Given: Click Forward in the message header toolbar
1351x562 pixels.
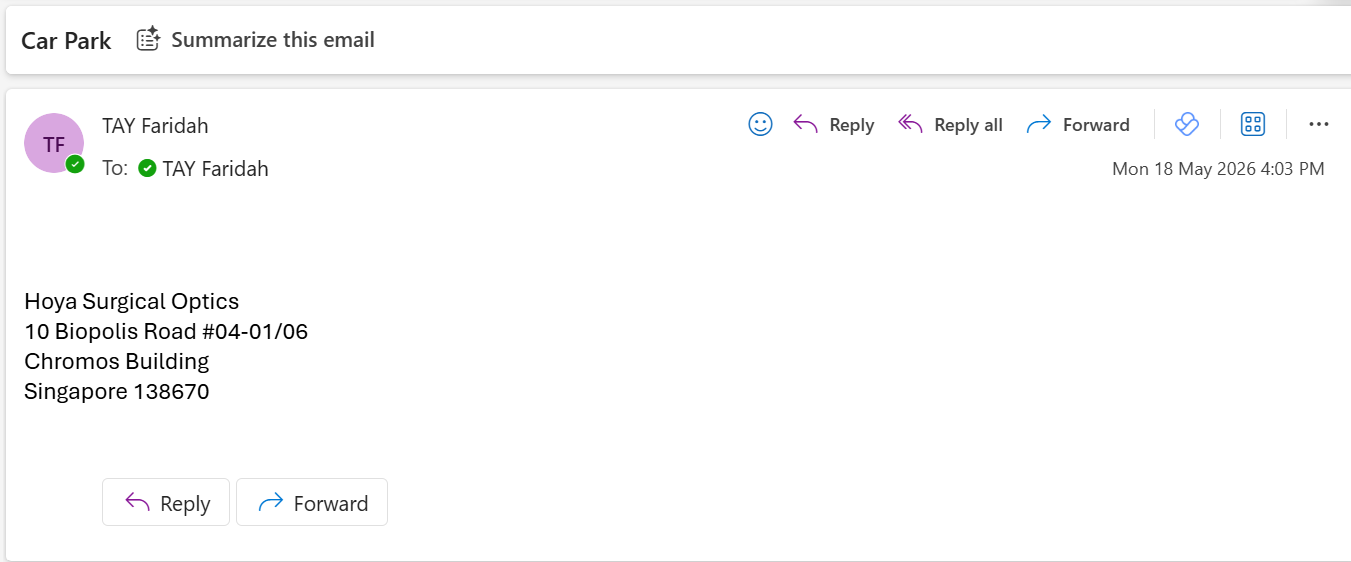Looking at the screenshot, I should [x=1078, y=124].
